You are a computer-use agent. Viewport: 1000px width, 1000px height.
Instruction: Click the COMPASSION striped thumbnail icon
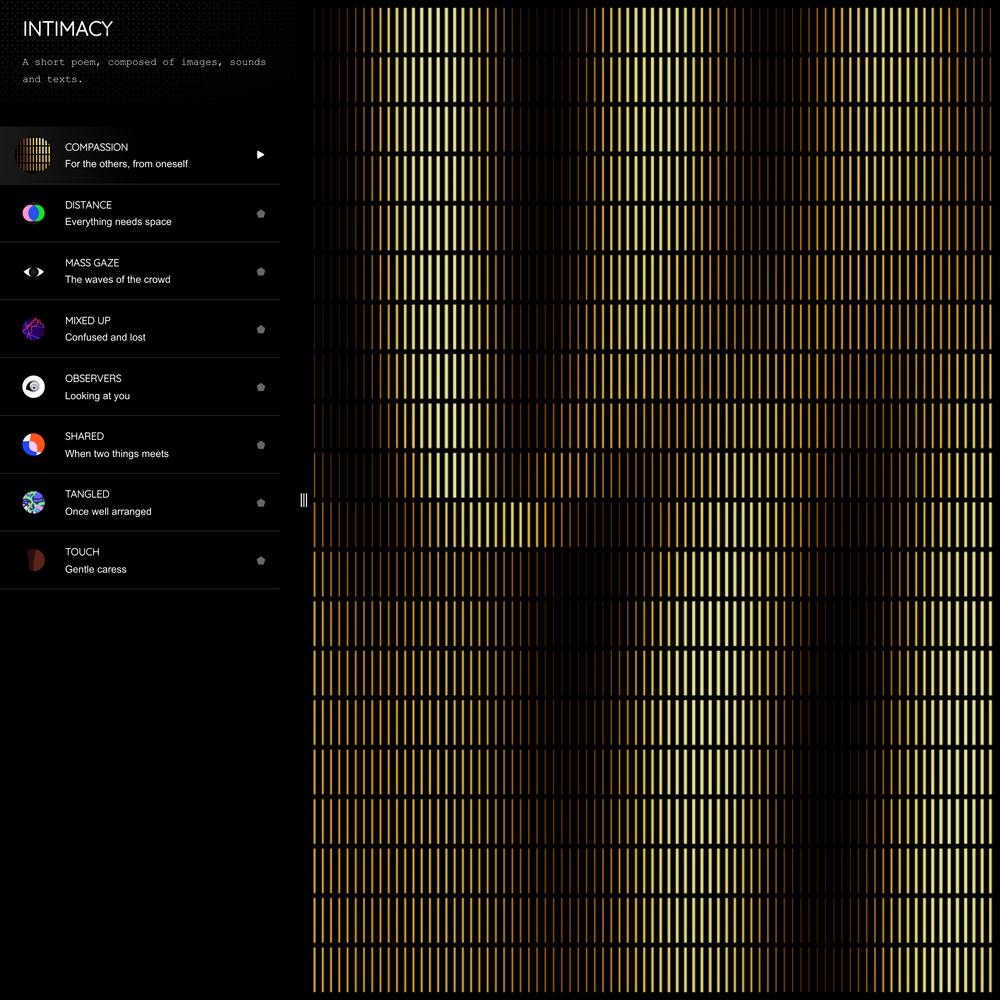tap(33, 155)
